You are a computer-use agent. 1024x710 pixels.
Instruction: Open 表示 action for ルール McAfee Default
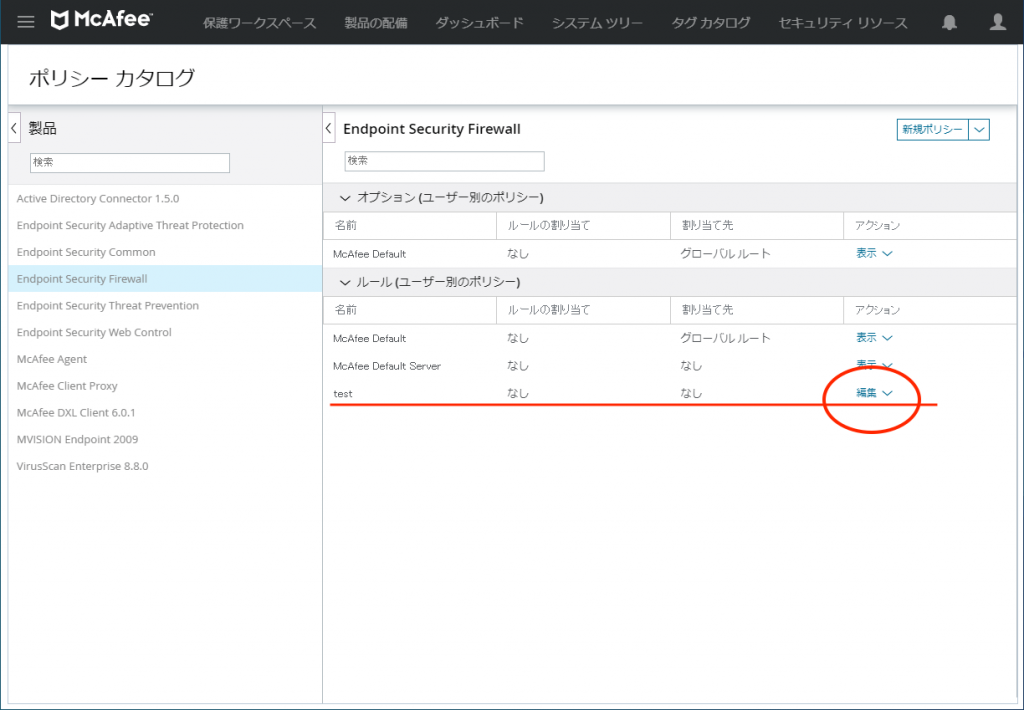click(874, 338)
